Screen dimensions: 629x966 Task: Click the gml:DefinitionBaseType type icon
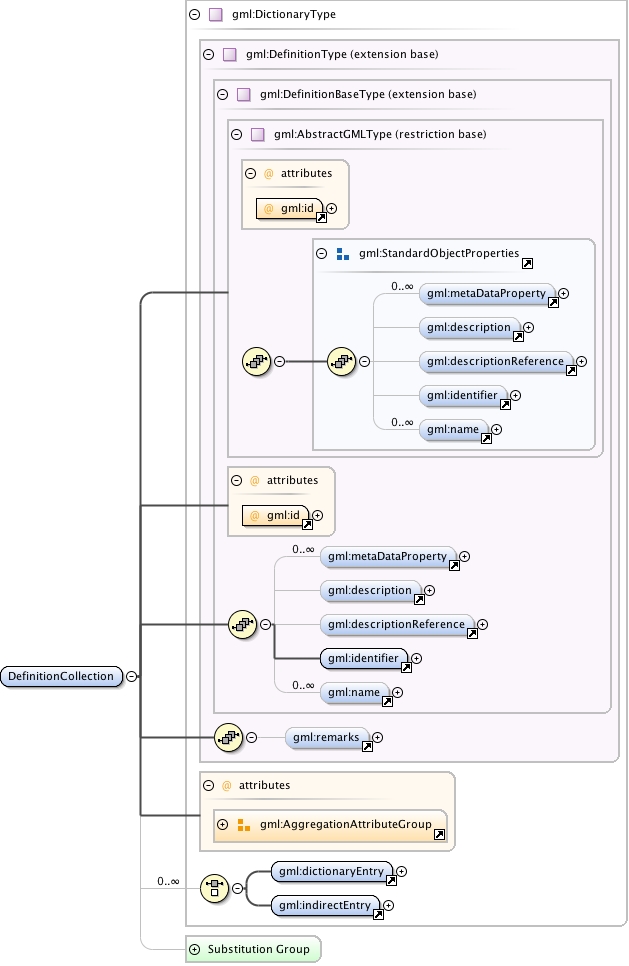point(244,94)
